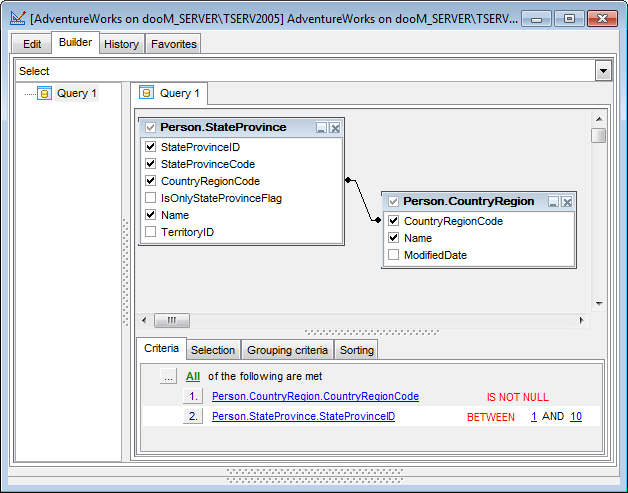628x493 pixels.
Task: Change the BETWEEN operator in second criterion
Action: (x=491, y=417)
